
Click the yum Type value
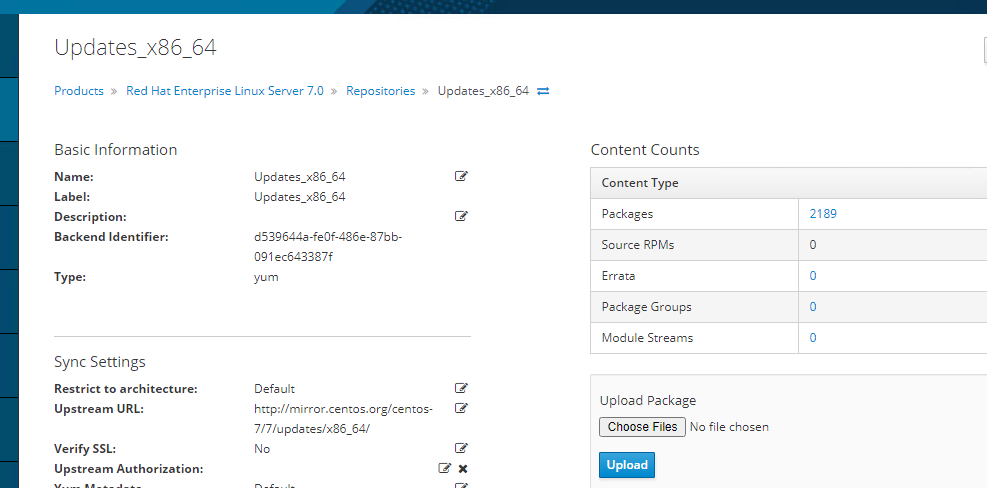click(x=266, y=277)
